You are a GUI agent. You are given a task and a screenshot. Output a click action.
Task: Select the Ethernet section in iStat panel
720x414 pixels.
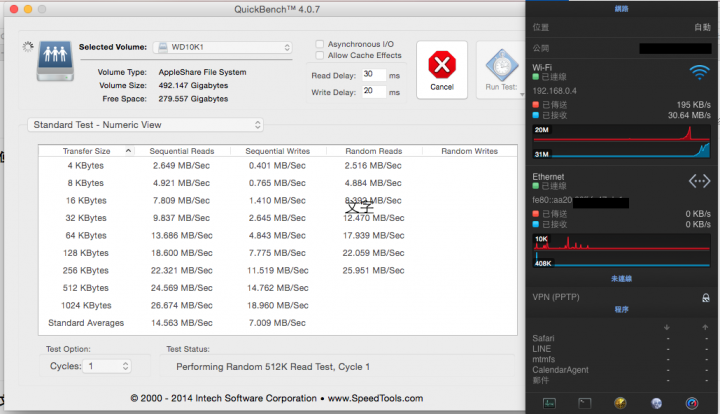pos(621,220)
